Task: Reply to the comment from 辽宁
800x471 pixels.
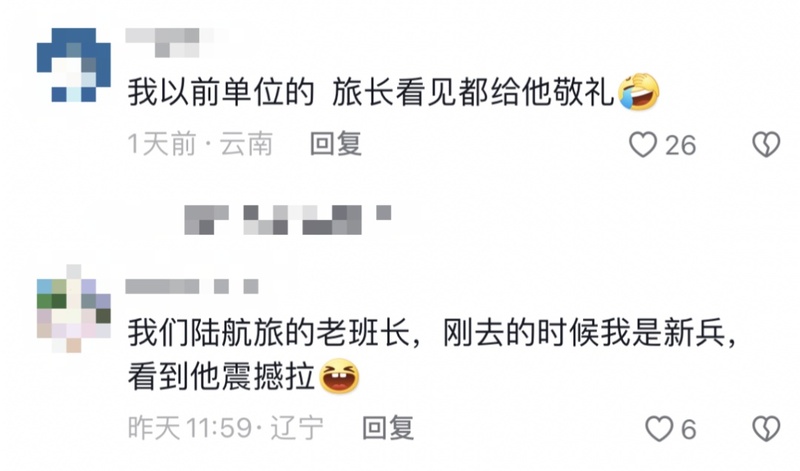Action: pyautogui.click(x=388, y=428)
